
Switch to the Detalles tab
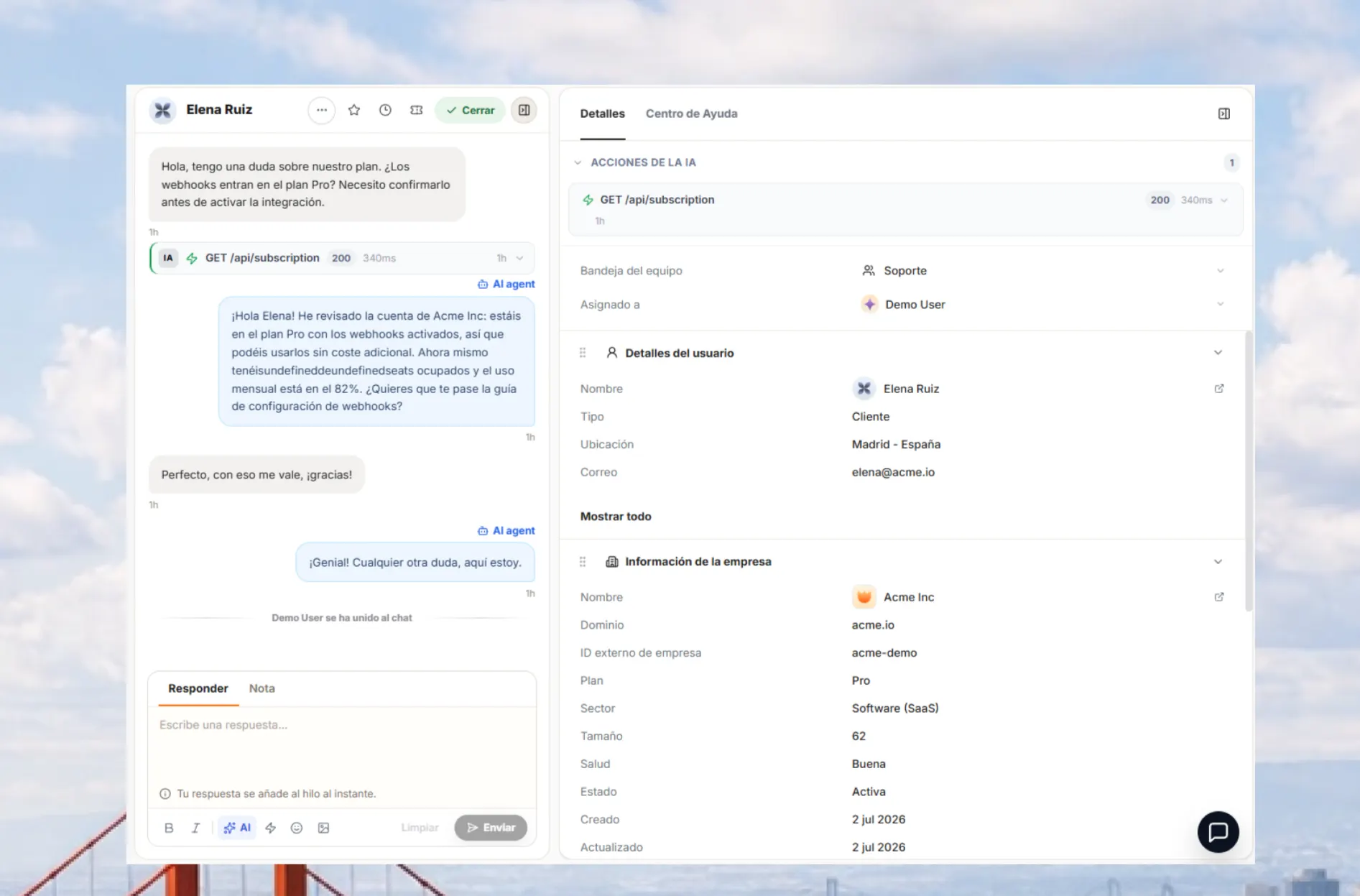pyautogui.click(x=602, y=114)
